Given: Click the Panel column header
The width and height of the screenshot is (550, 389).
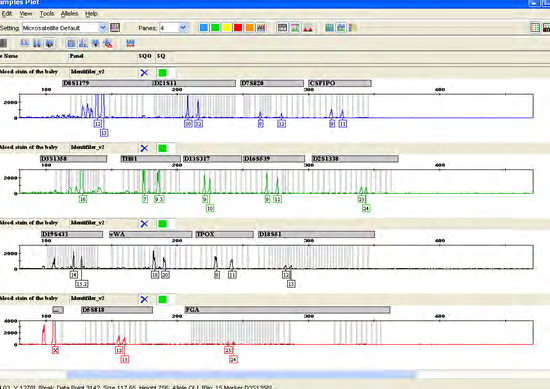Looking at the screenshot, I should (x=76, y=56).
